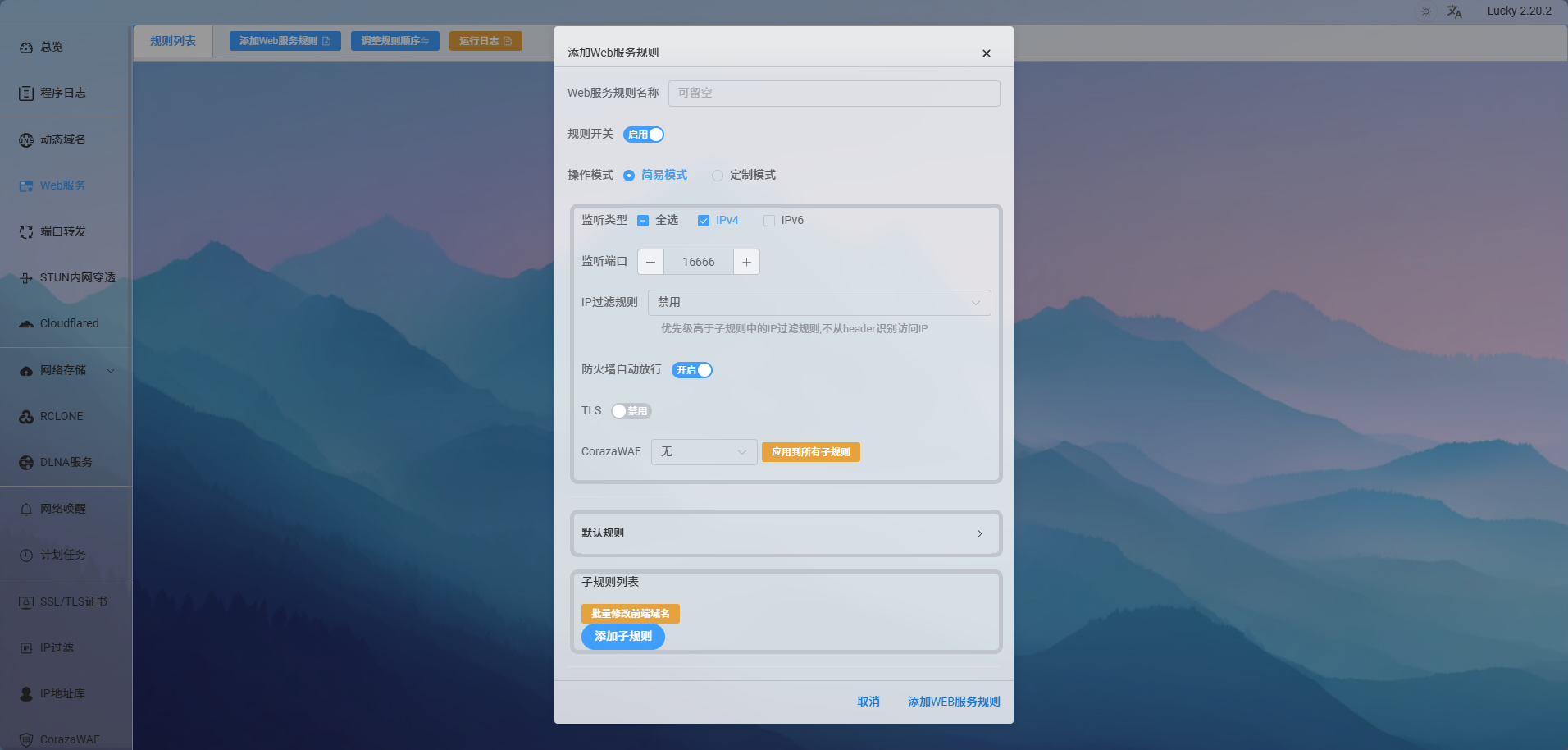
Task: Switch to the 规则列表 tab
Action: pos(173,41)
